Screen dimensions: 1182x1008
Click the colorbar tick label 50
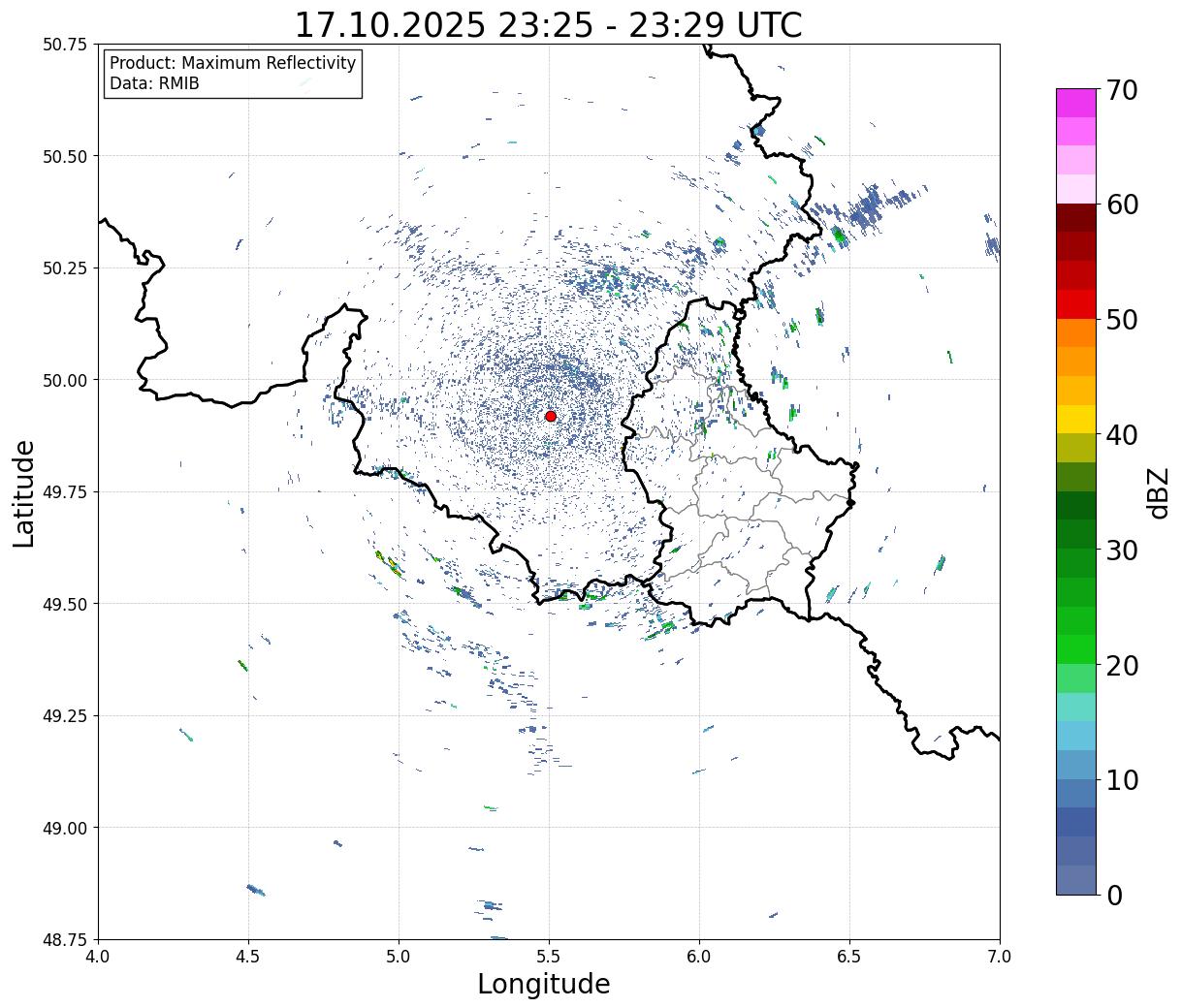click(1121, 320)
